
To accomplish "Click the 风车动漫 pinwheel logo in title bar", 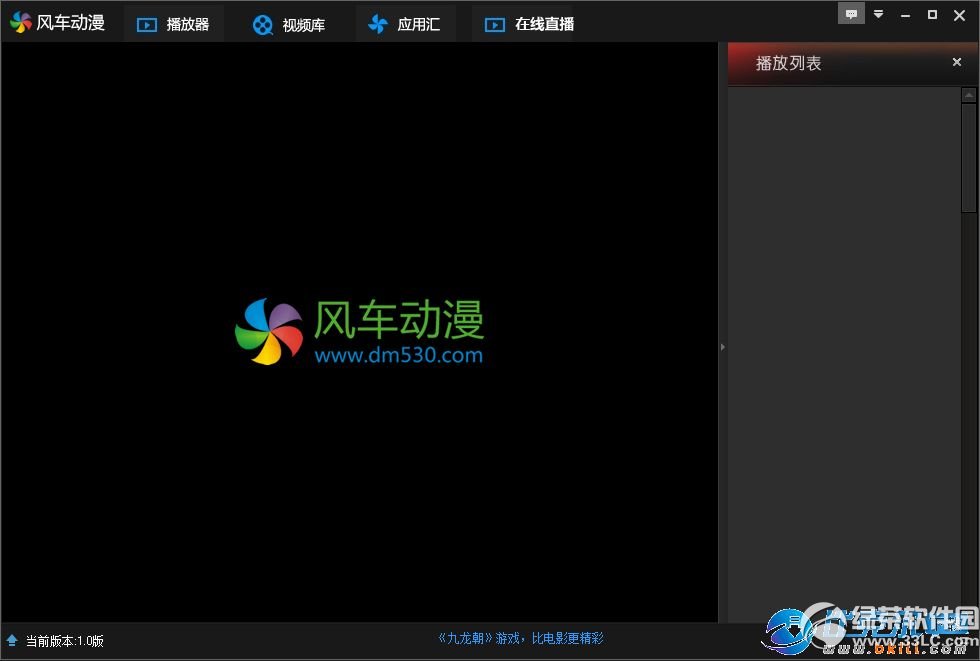I will (21, 22).
